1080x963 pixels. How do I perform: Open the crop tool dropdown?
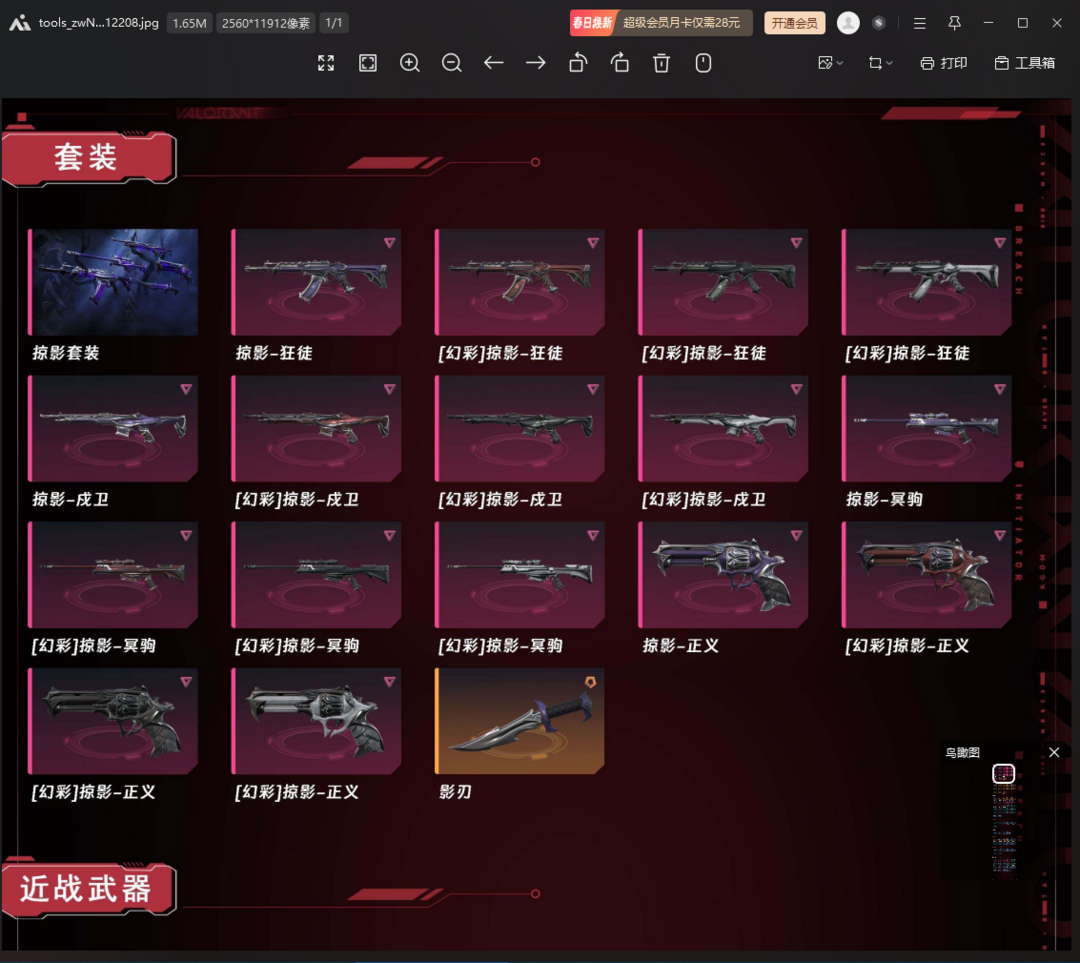point(880,63)
